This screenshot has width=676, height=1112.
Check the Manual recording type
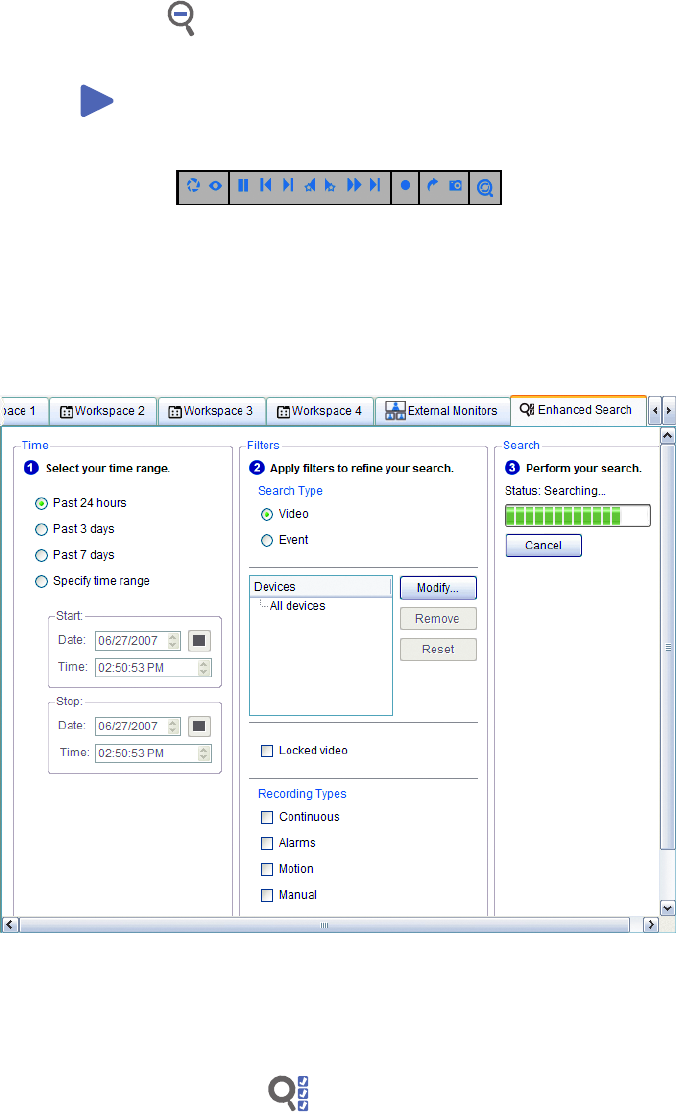coord(267,896)
